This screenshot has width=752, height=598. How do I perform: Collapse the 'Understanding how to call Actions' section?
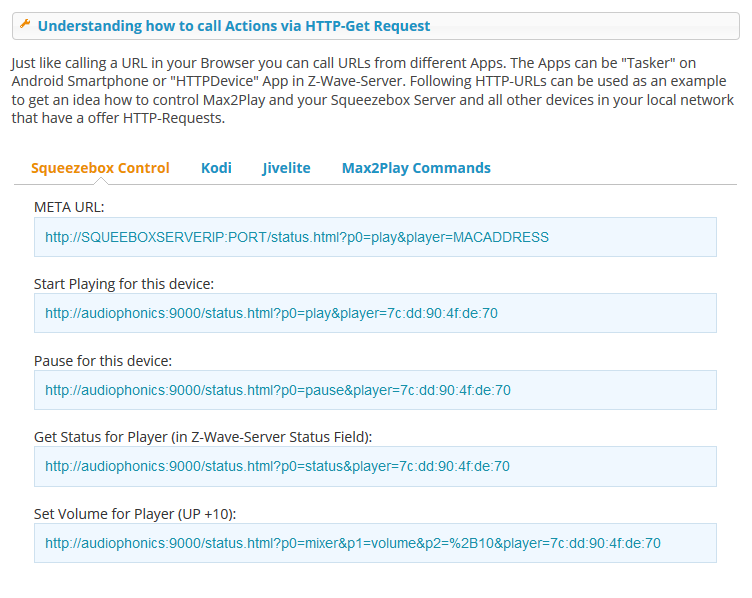coord(234,26)
